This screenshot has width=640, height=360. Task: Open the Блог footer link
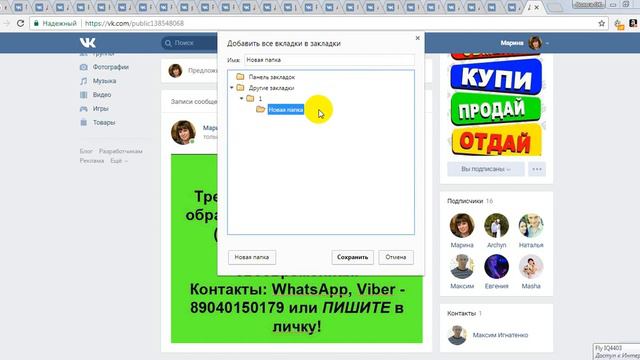[x=86, y=151]
